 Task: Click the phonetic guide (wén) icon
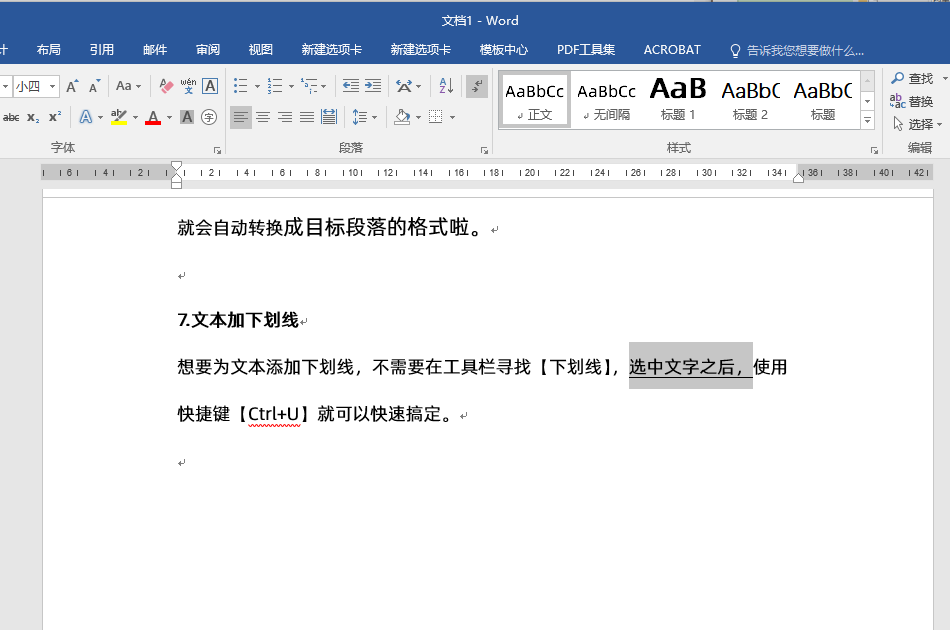tap(188, 86)
